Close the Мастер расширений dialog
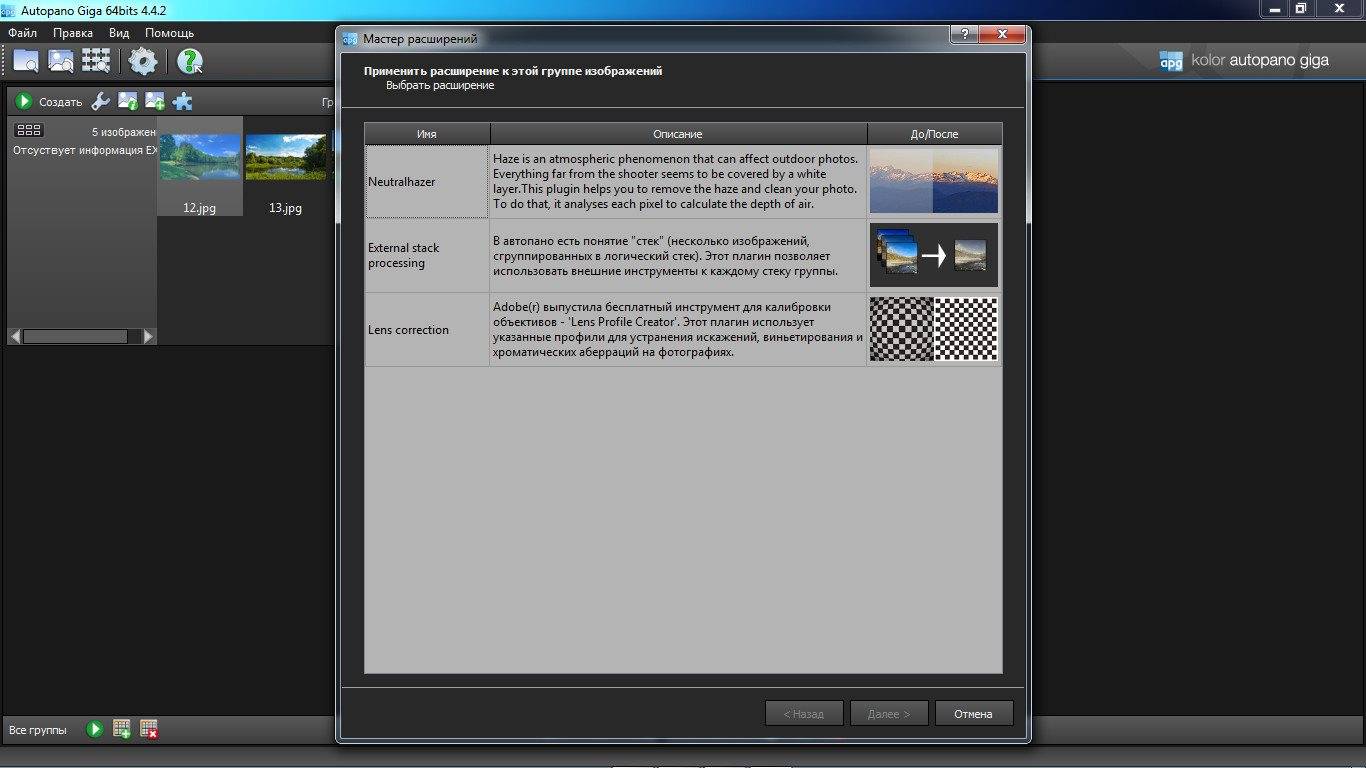1366x768 pixels. tap(1003, 35)
